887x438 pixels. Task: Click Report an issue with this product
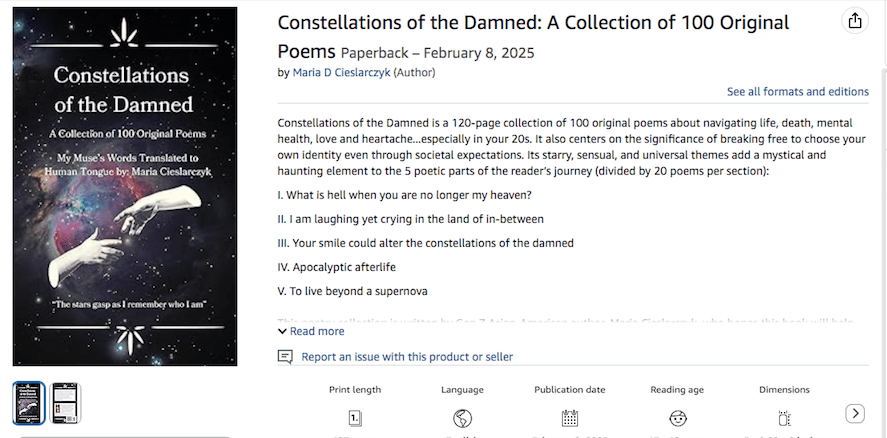tap(407, 357)
